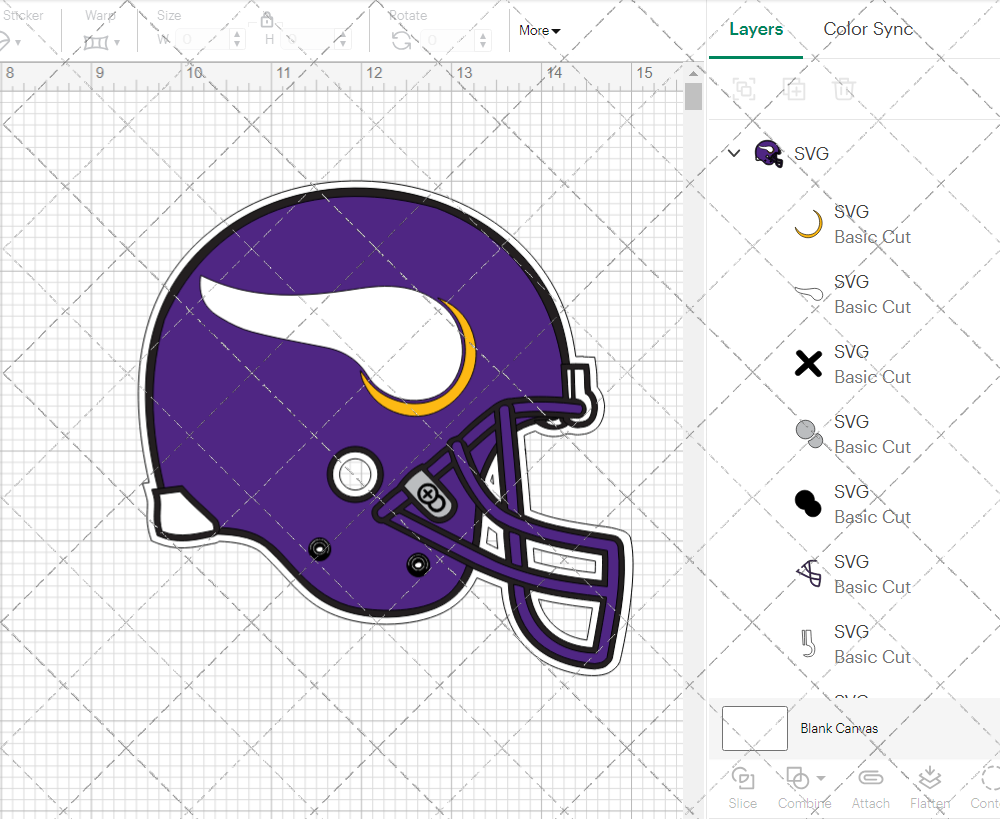Open the More dropdown menu
This screenshot has width=1000, height=819.
(539, 31)
